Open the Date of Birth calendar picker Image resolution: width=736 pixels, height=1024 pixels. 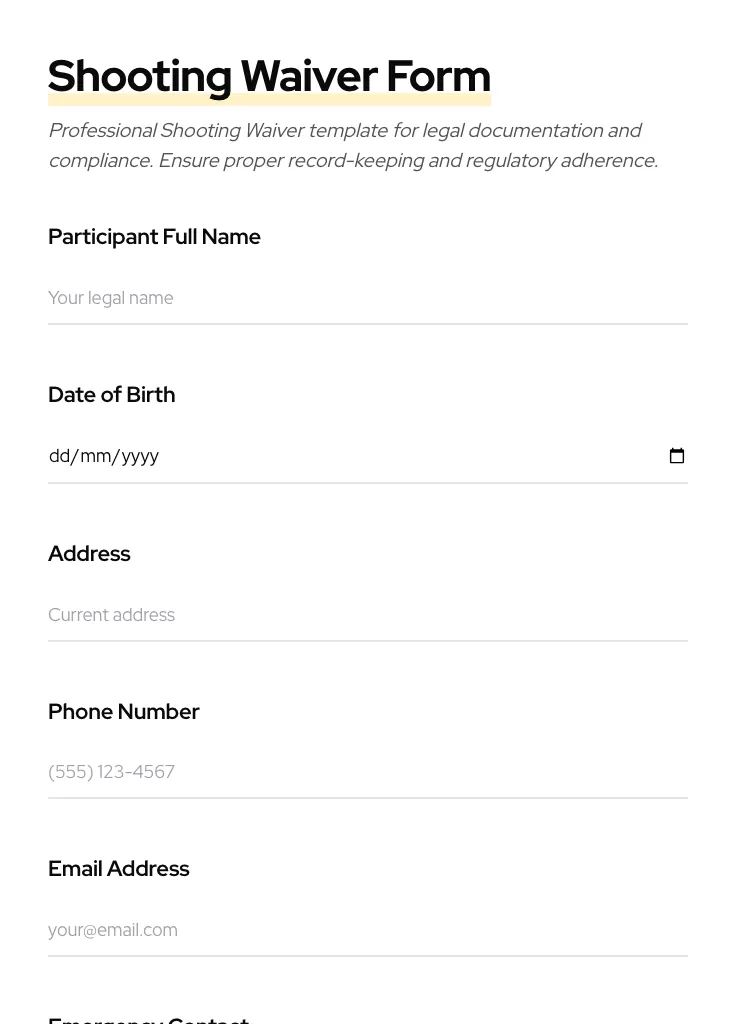click(x=677, y=456)
